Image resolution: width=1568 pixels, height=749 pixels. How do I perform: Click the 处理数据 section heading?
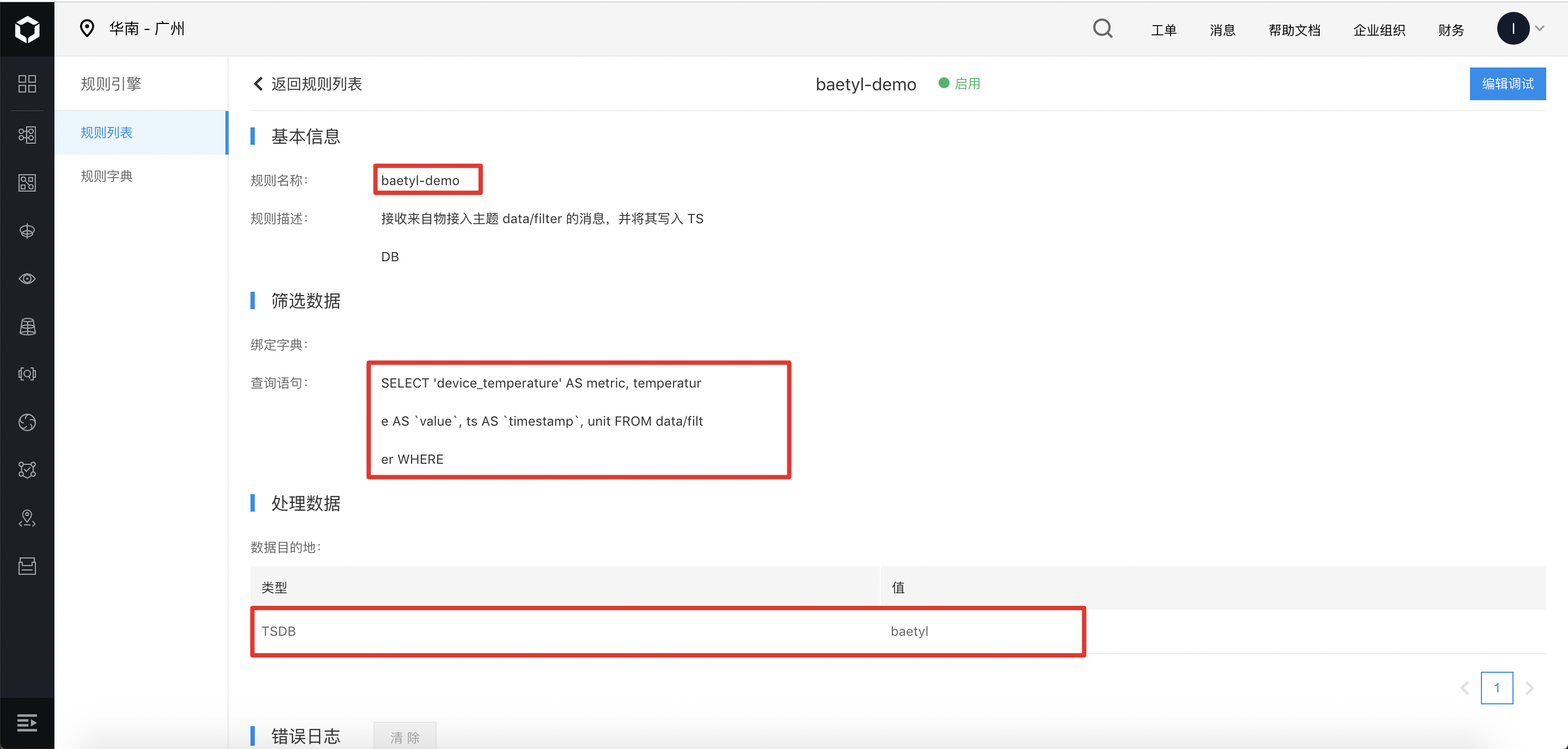[x=305, y=503]
